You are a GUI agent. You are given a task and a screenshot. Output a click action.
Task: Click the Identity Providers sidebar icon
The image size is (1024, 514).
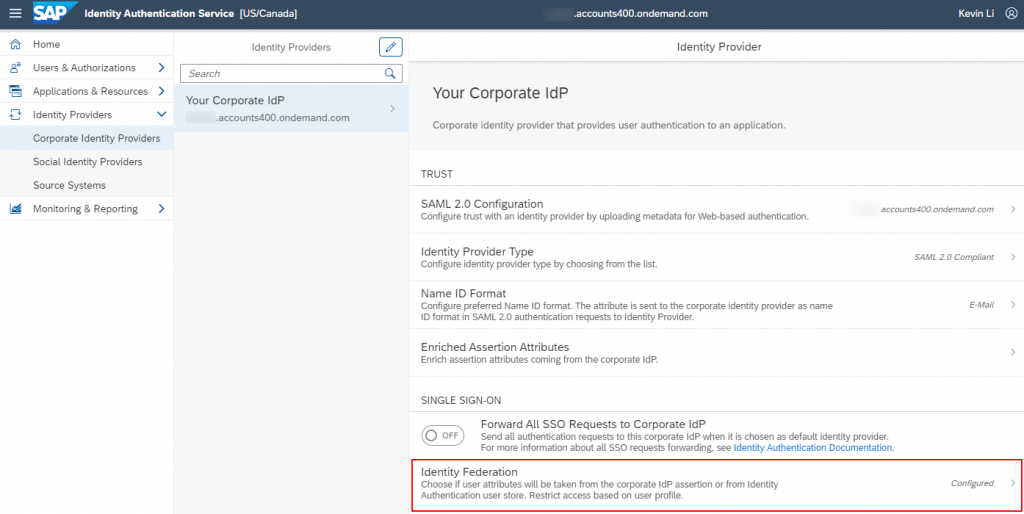16,115
